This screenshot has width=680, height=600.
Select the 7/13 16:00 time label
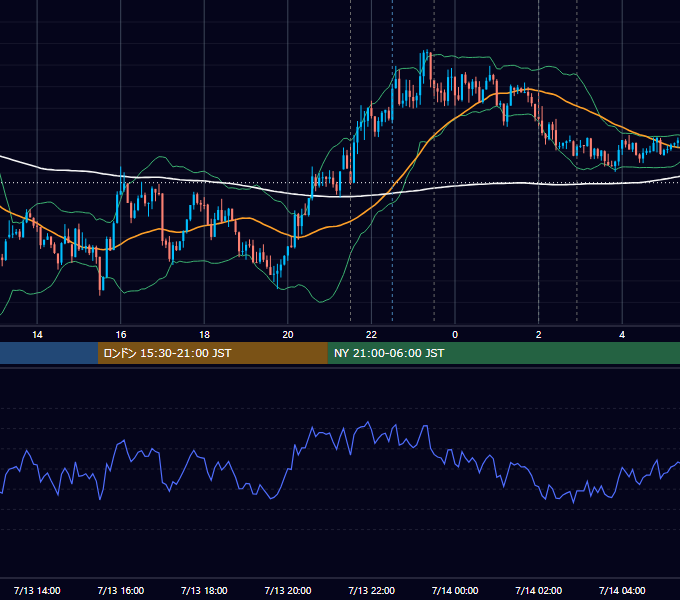121,590
